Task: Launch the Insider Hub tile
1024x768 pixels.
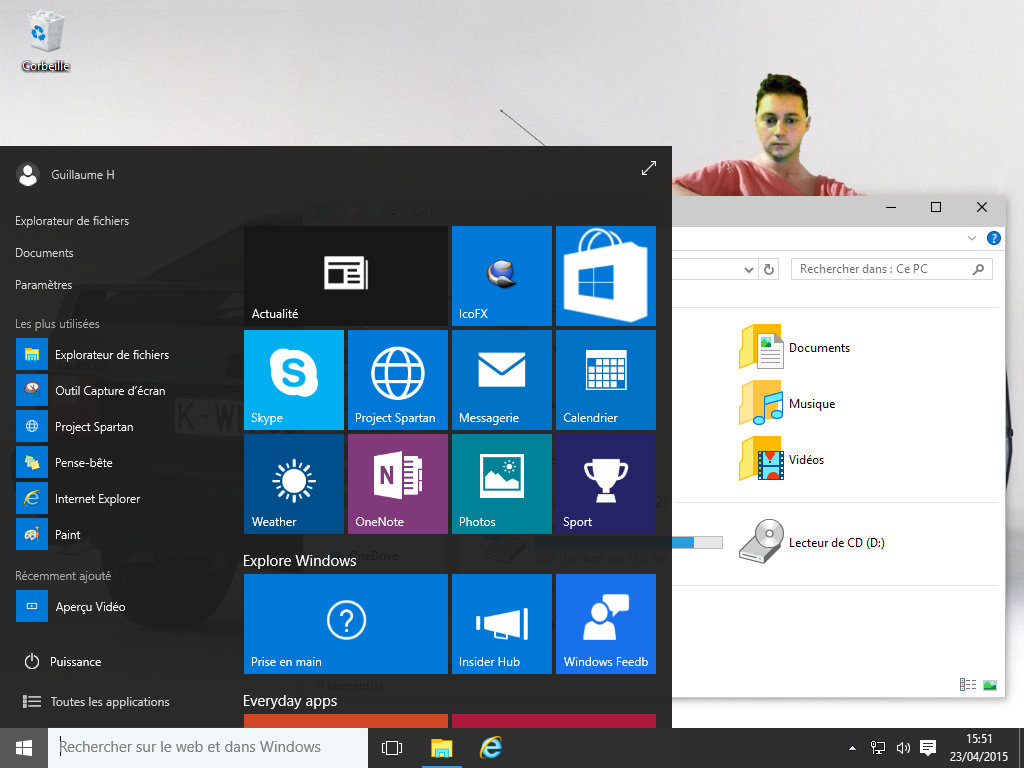Action: tap(501, 623)
